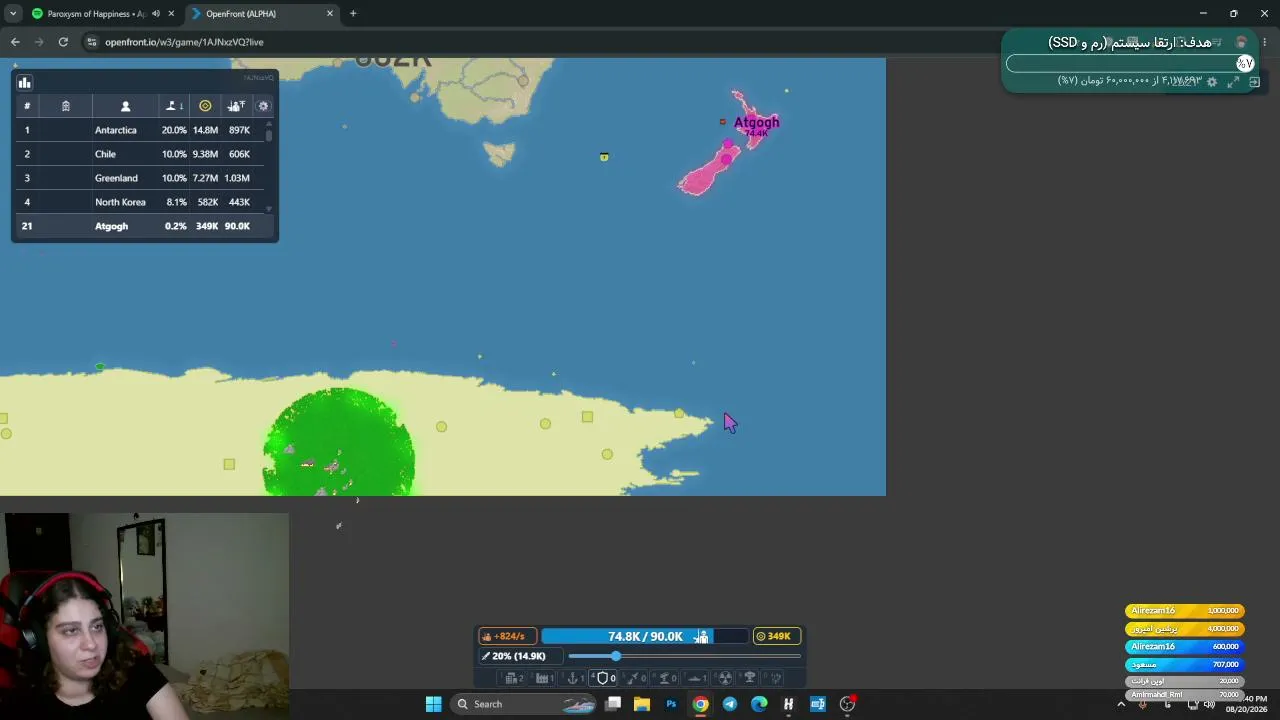Select the Atom Bomb radiation icon
This screenshot has height=720, width=1280.
(x=726, y=678)
